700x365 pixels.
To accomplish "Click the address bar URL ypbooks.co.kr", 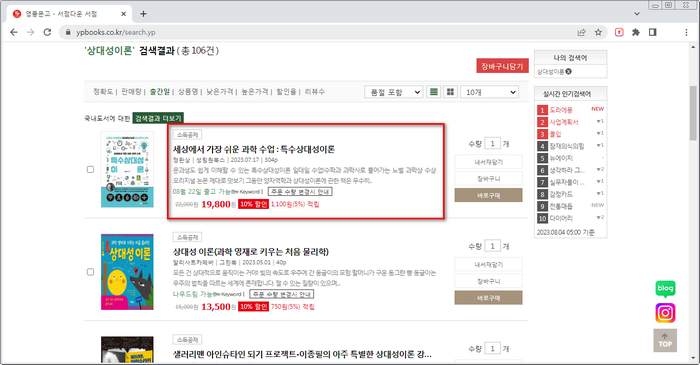I will point(116,32).
